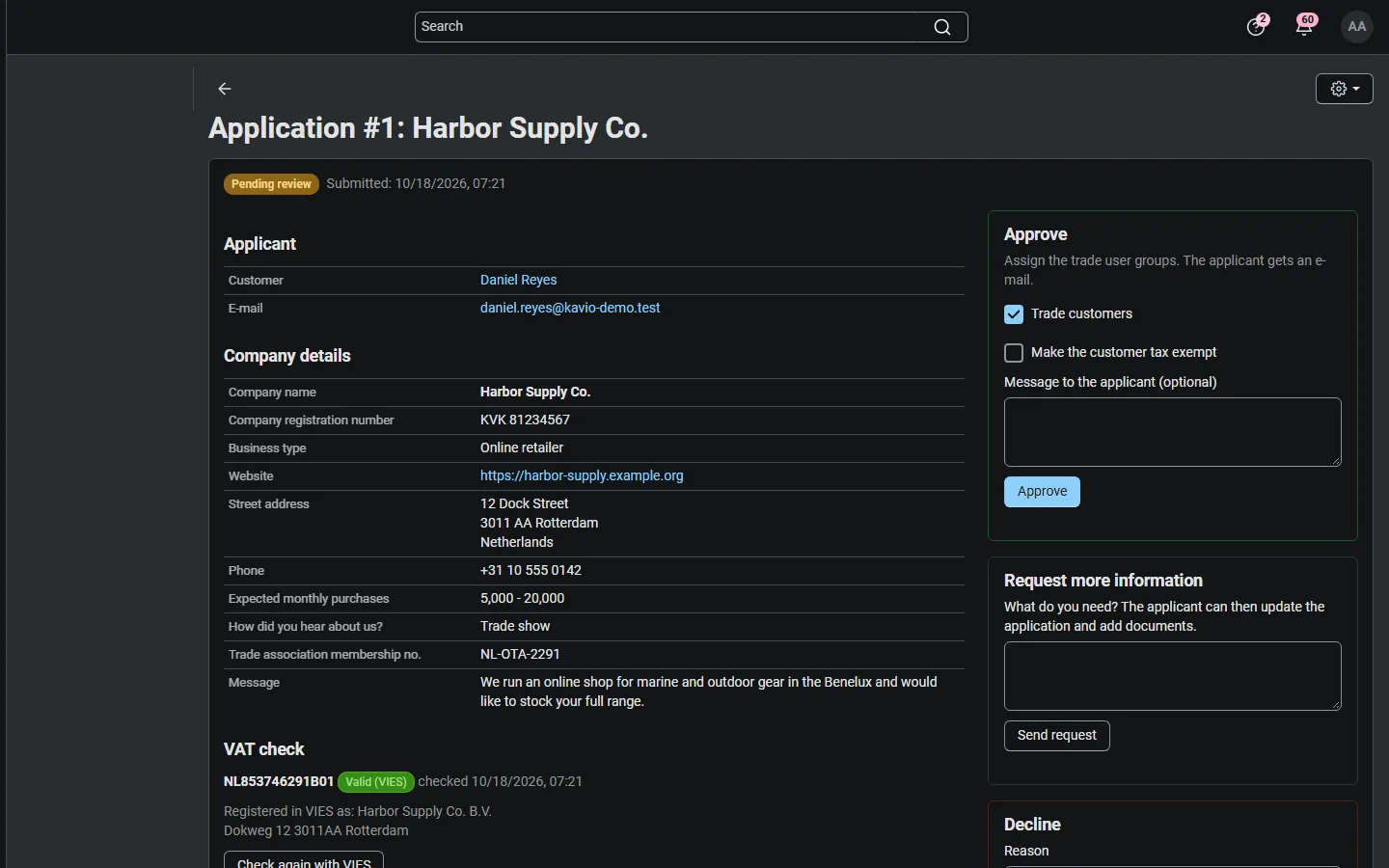Enable Make the customer tax exempt

coord(1014,353)
